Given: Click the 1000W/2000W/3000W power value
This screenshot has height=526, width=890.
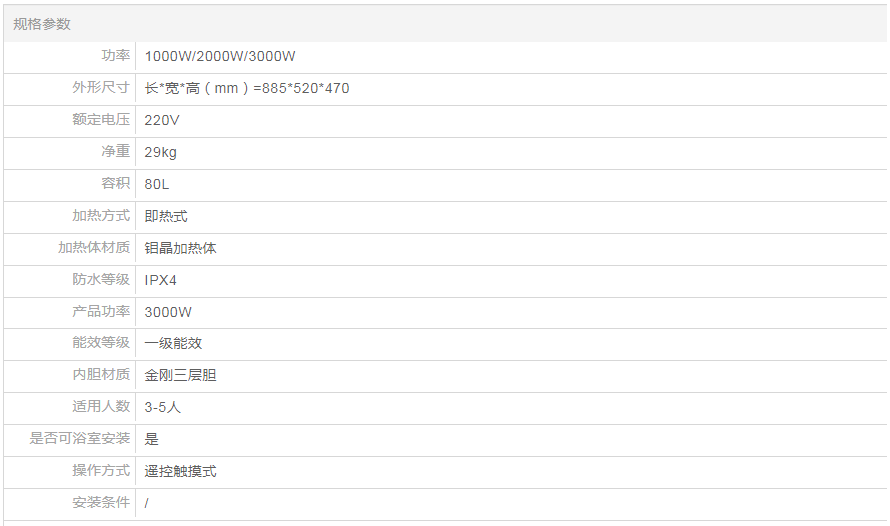Looking at the screenshot, I should (x=220, y=57).
